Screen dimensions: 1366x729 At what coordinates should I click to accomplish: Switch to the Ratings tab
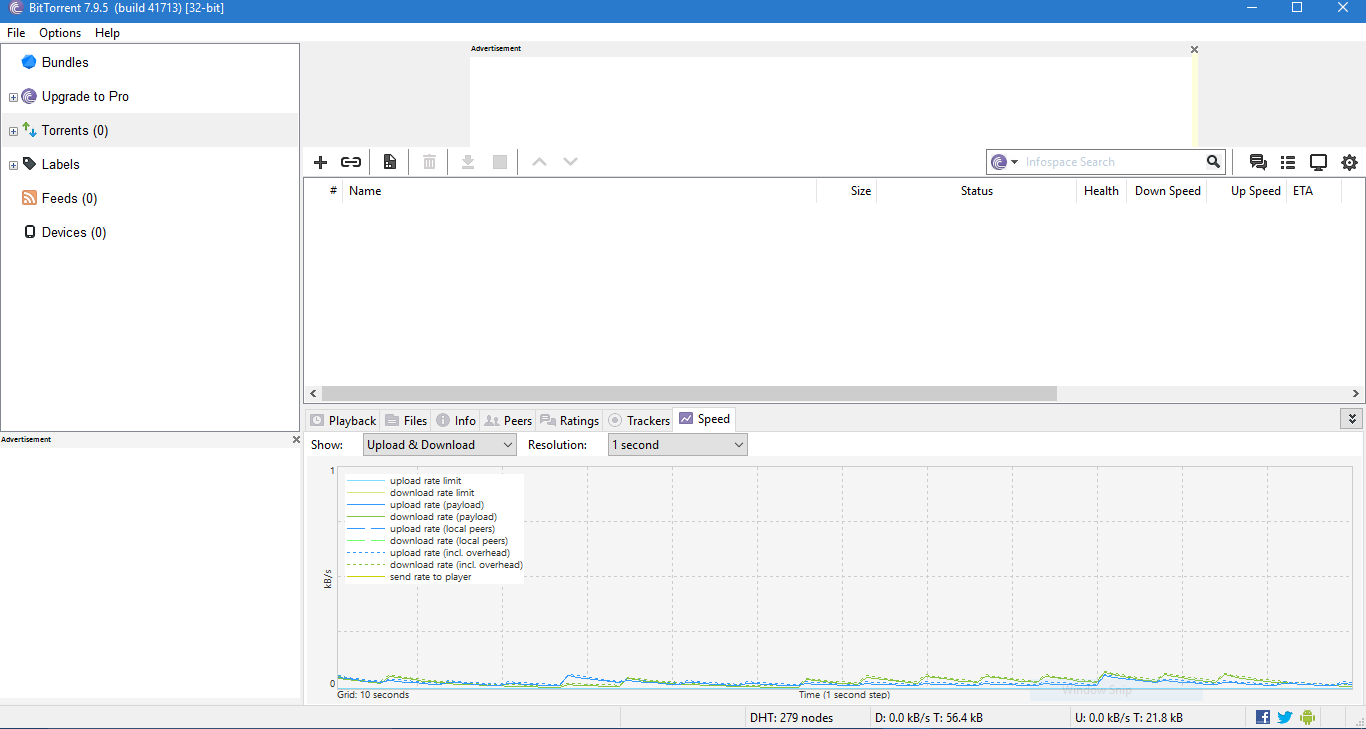(569, 420)
